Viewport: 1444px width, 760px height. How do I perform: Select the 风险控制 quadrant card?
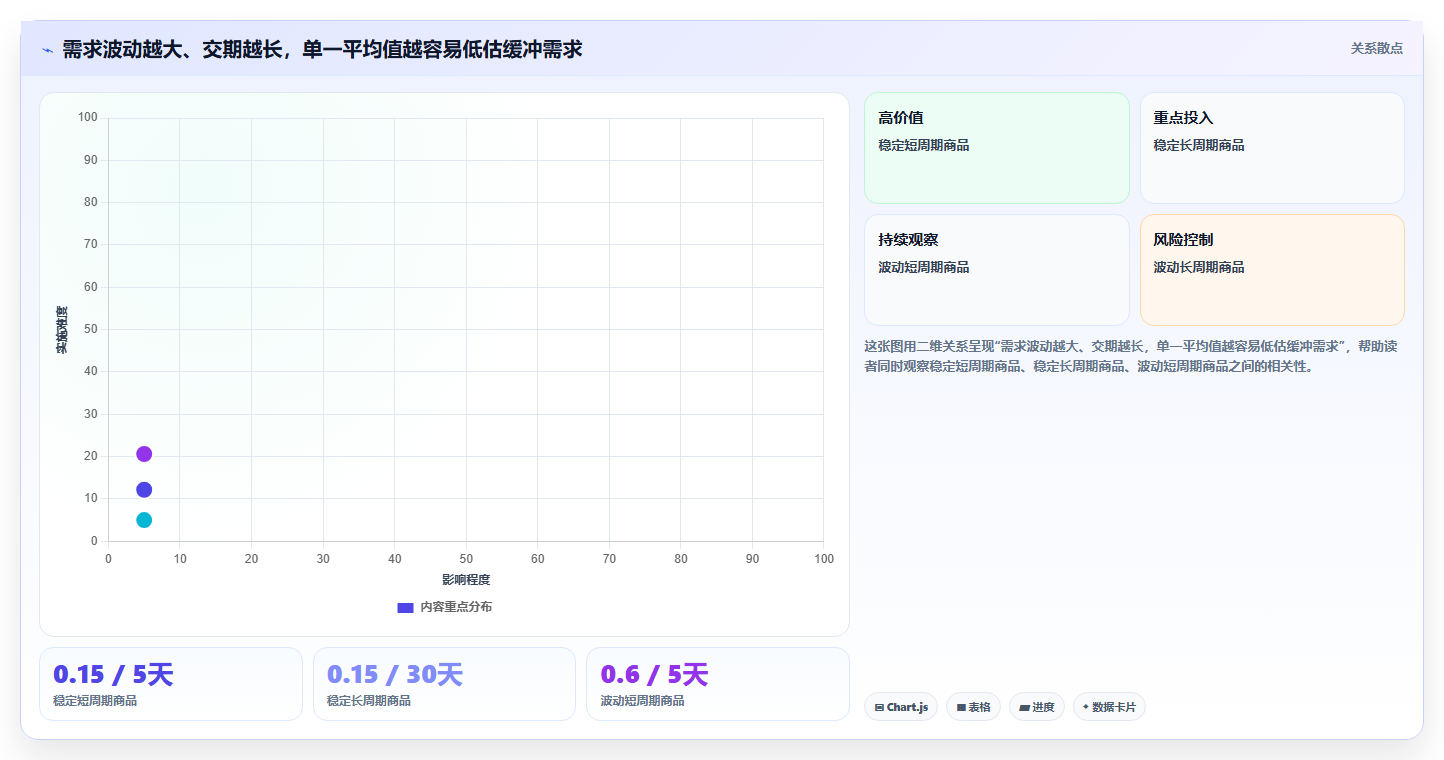pos(1272,270)
